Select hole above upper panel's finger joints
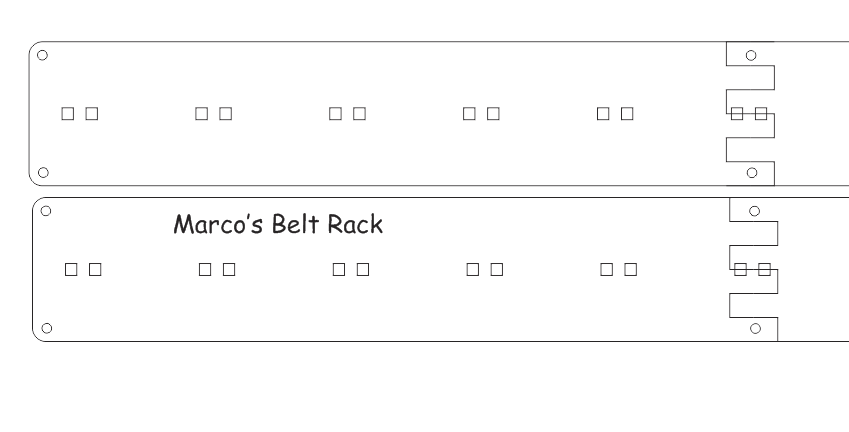Viewport: 849px width, 432px height. [750, 55]
